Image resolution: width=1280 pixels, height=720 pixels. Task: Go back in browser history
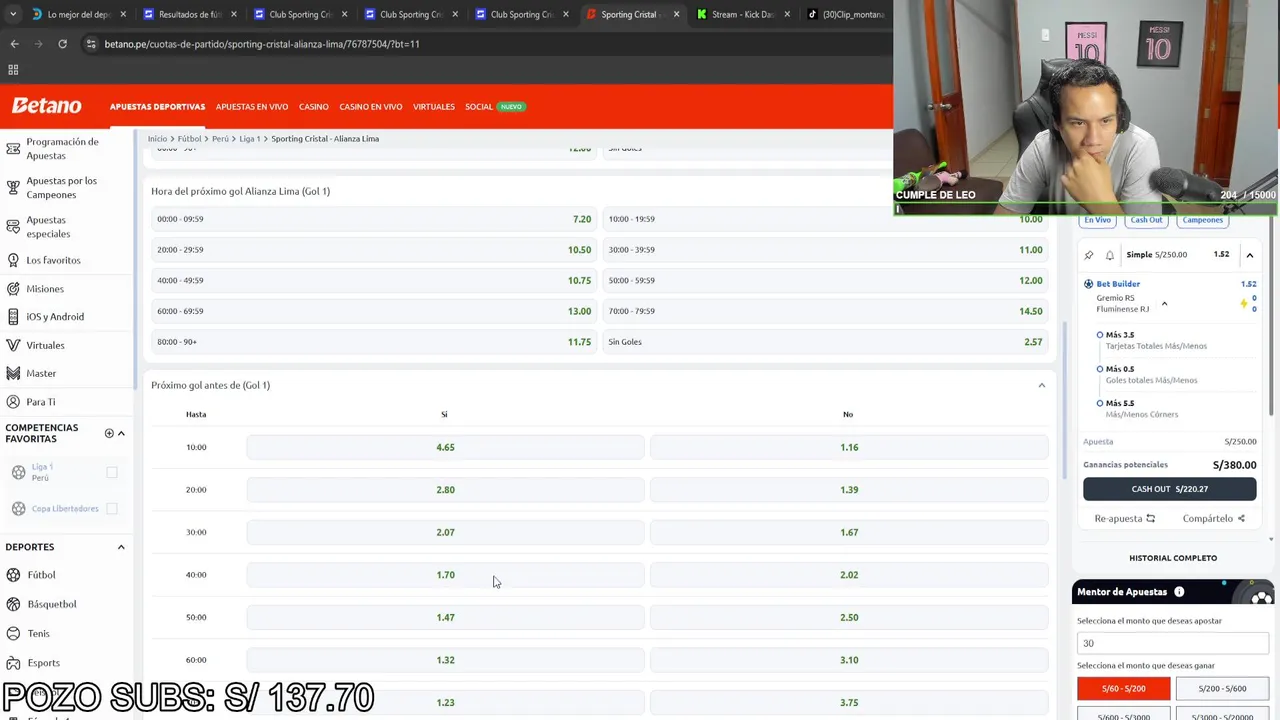14,44
